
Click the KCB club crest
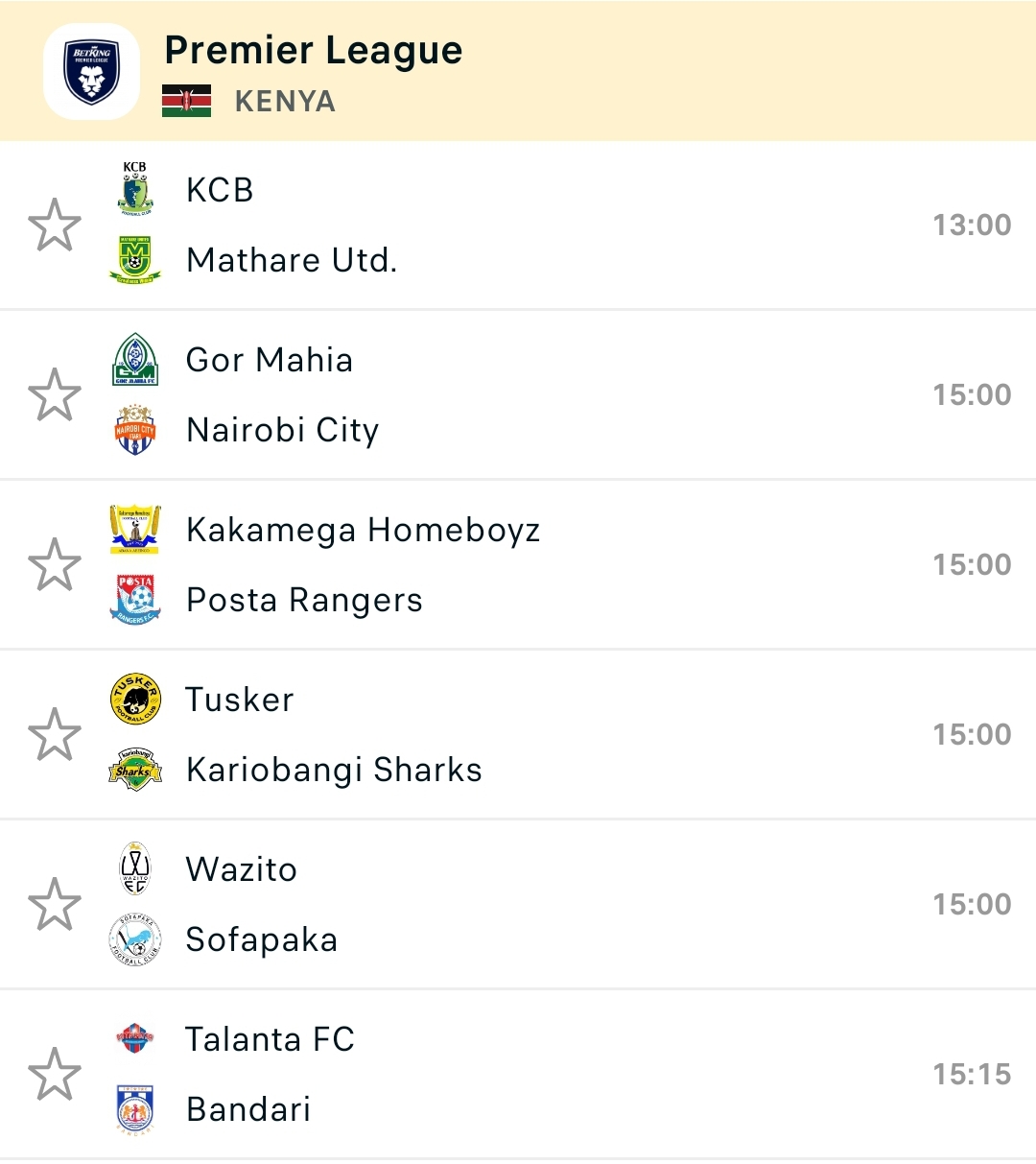coord(135,189)
